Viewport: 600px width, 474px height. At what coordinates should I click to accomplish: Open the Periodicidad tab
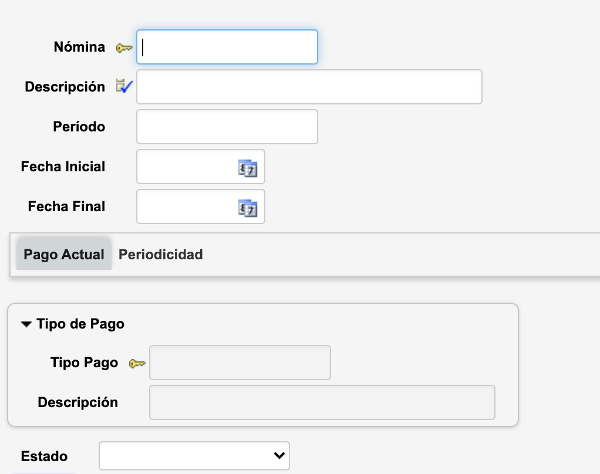(161, 255)
